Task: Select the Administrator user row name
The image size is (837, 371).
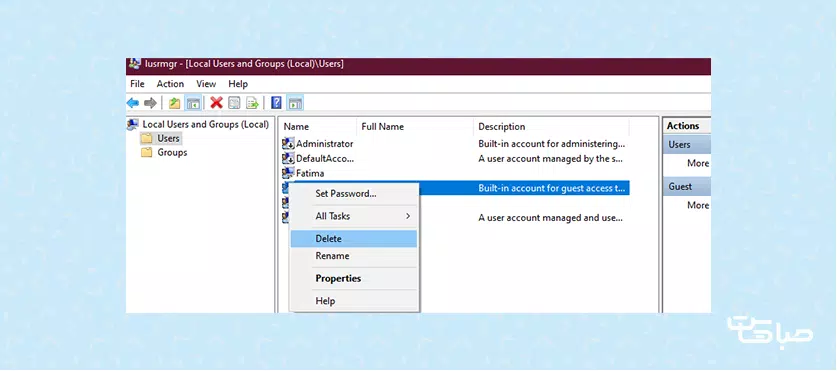Action: click(325, 144)
